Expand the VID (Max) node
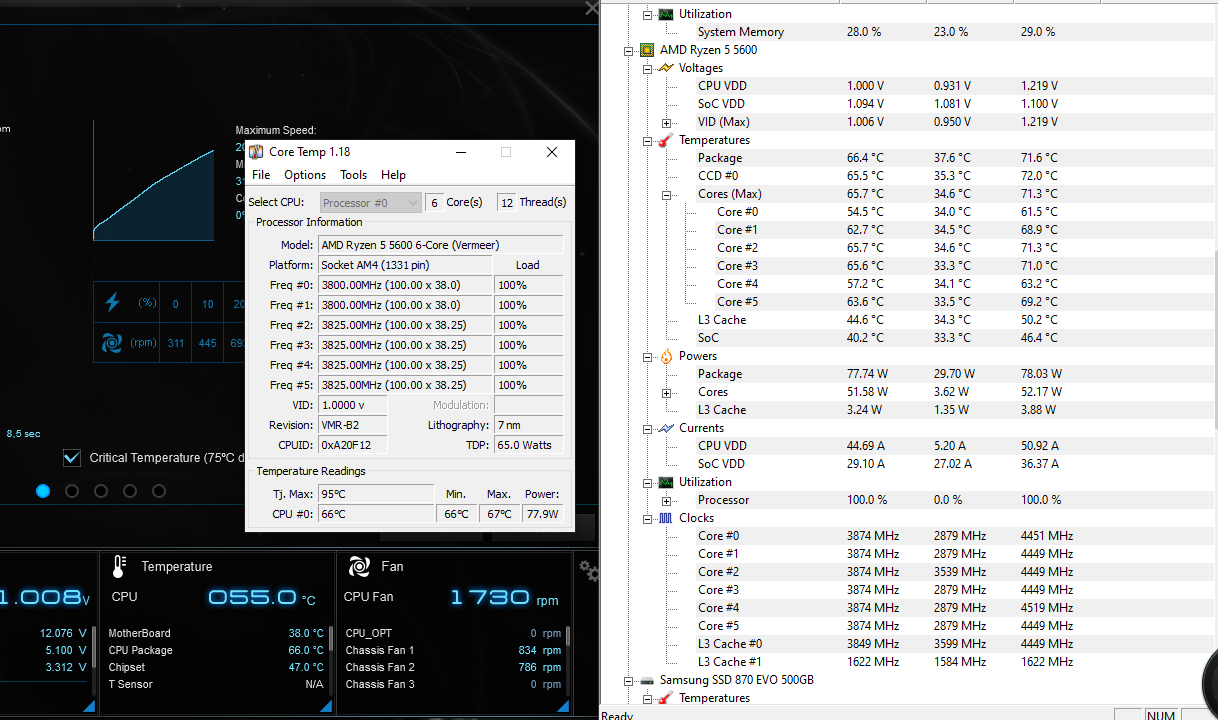This screenshot has width=1218, height=720. (667, 122)
